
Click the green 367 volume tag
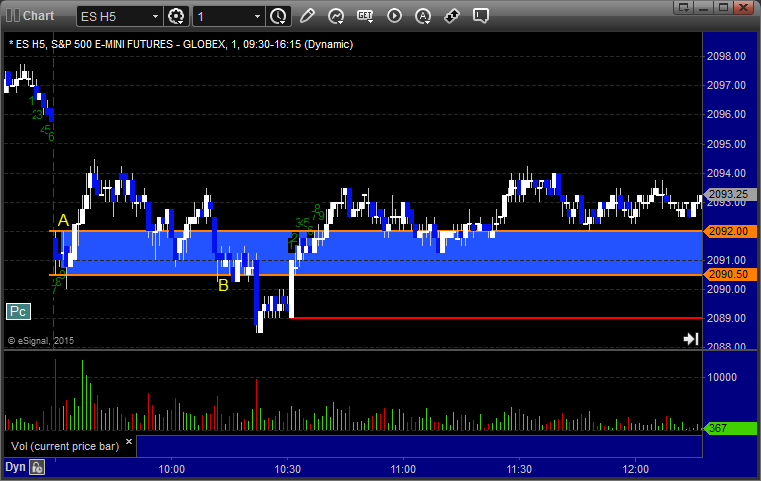(729, 428)
